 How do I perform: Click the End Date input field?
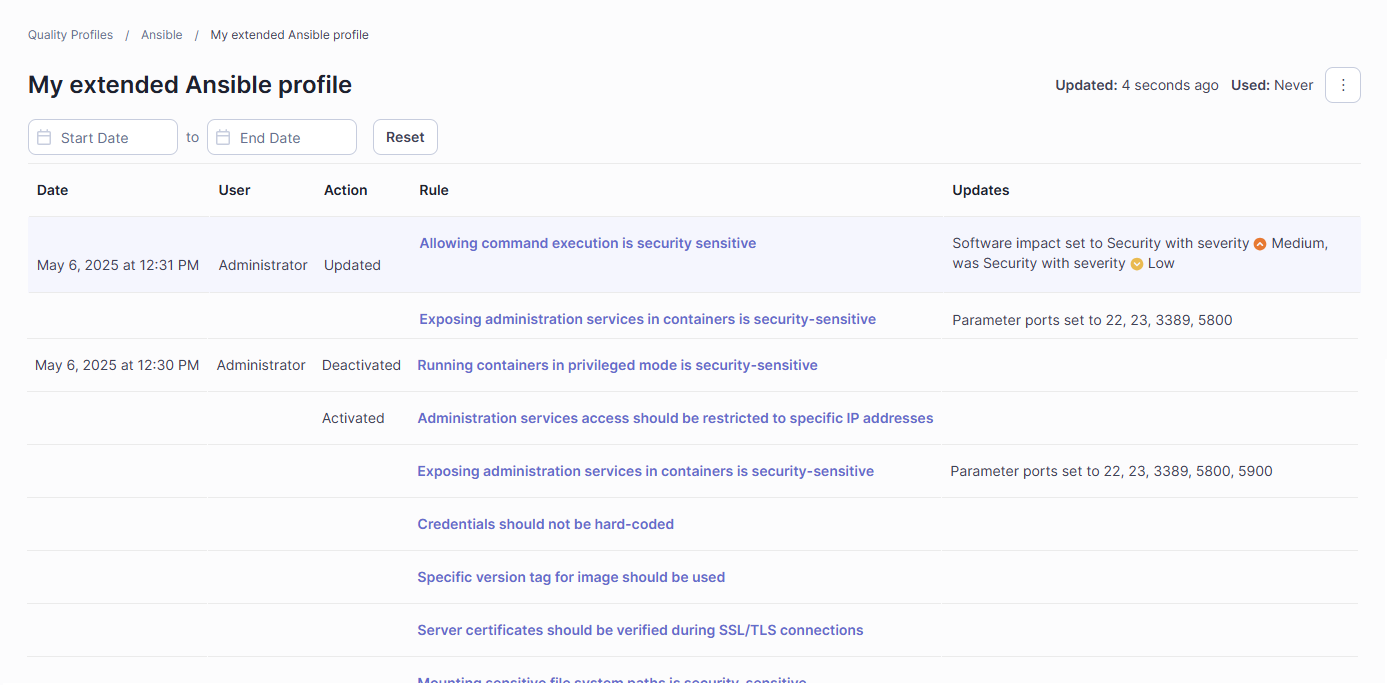click(x=290, y=137)
